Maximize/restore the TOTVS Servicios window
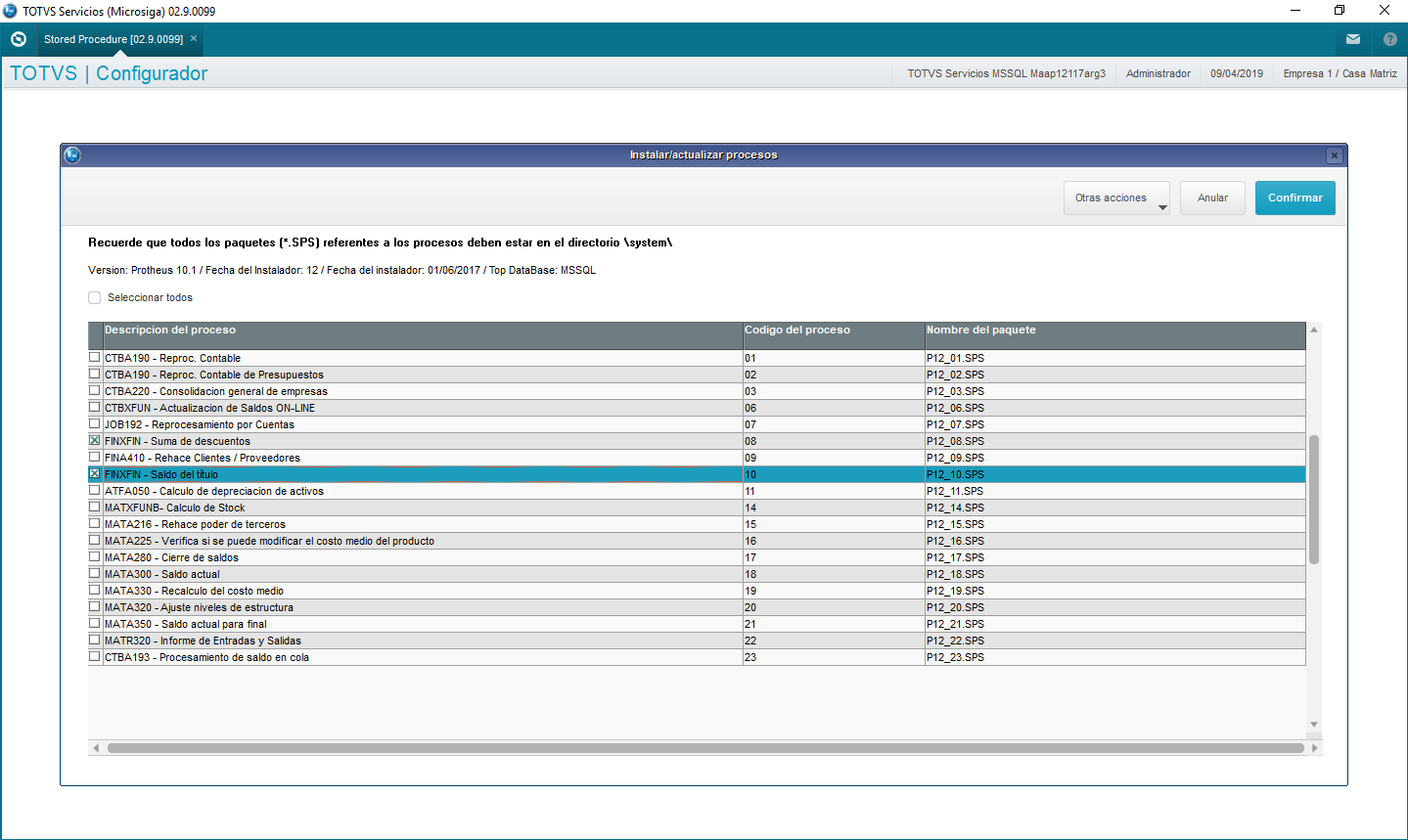Image resolution: width=1408 pixels, height=840 pixels. pos(1340,11)
